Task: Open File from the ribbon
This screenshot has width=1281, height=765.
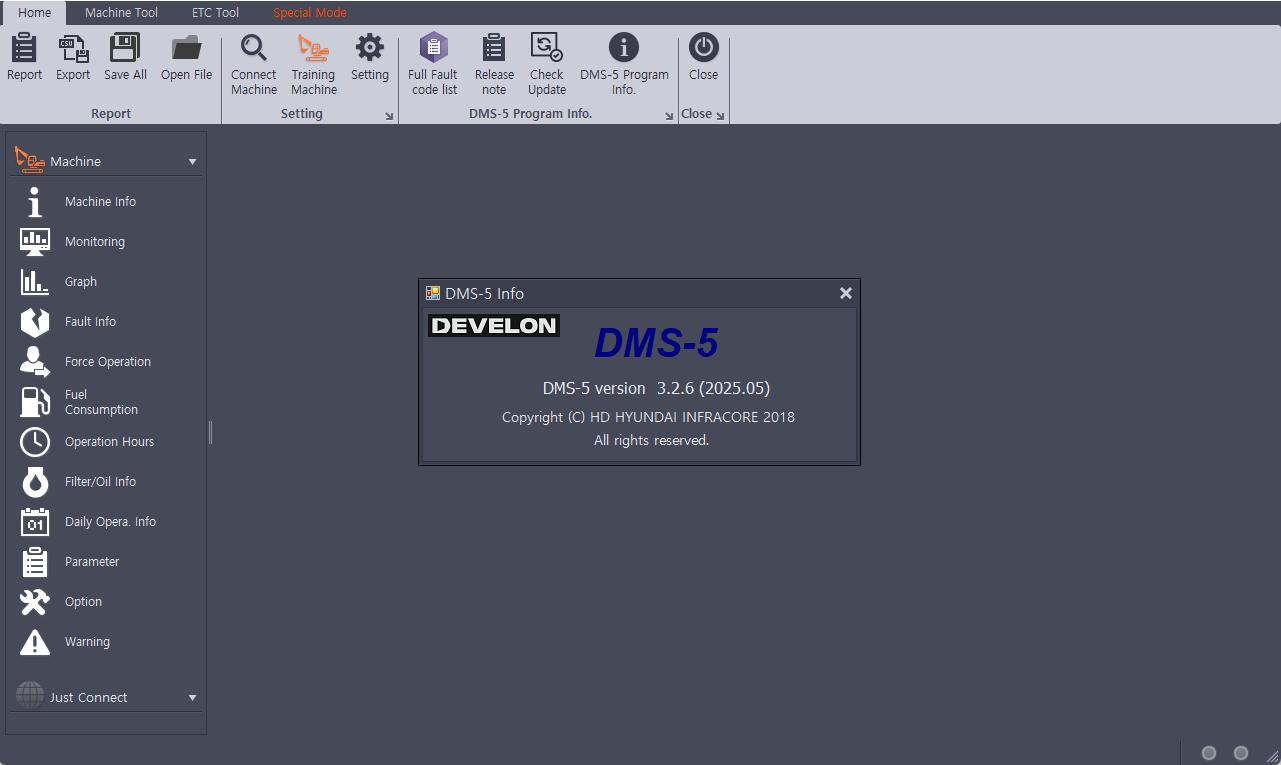Action: pyautogui.click(x=186, y=57)
